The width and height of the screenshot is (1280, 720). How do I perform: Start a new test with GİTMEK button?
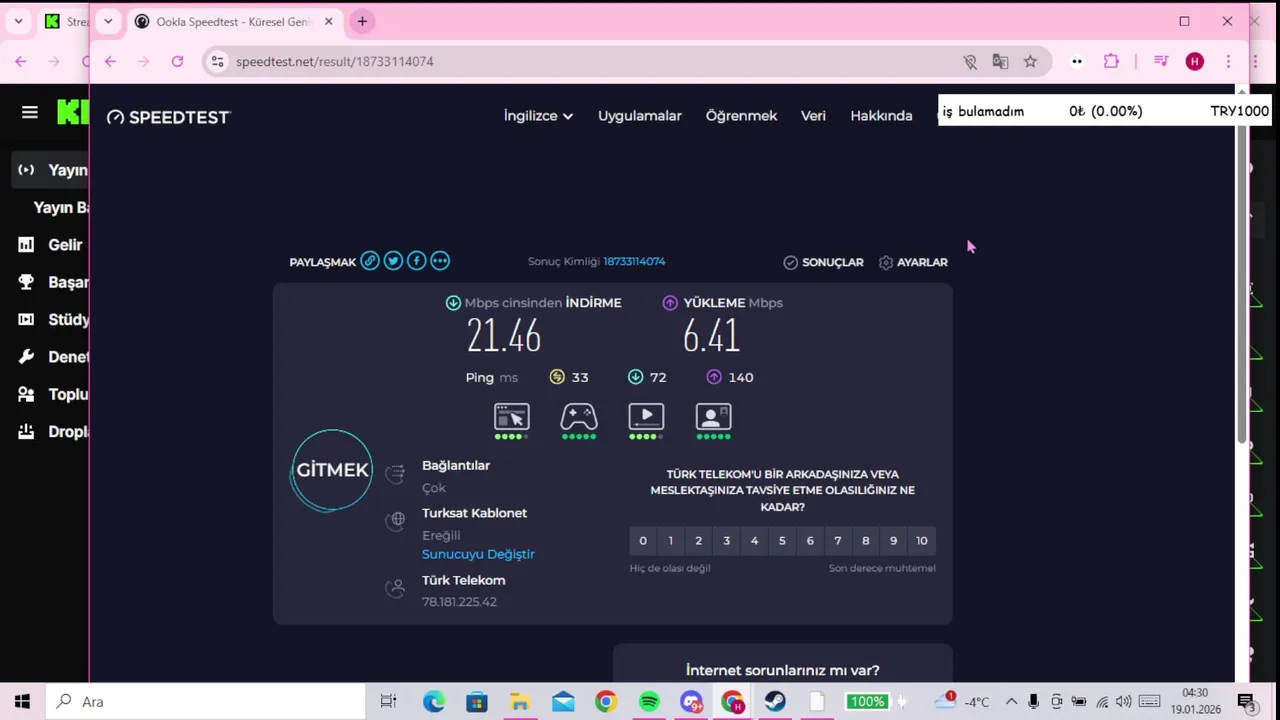(333, 470)
